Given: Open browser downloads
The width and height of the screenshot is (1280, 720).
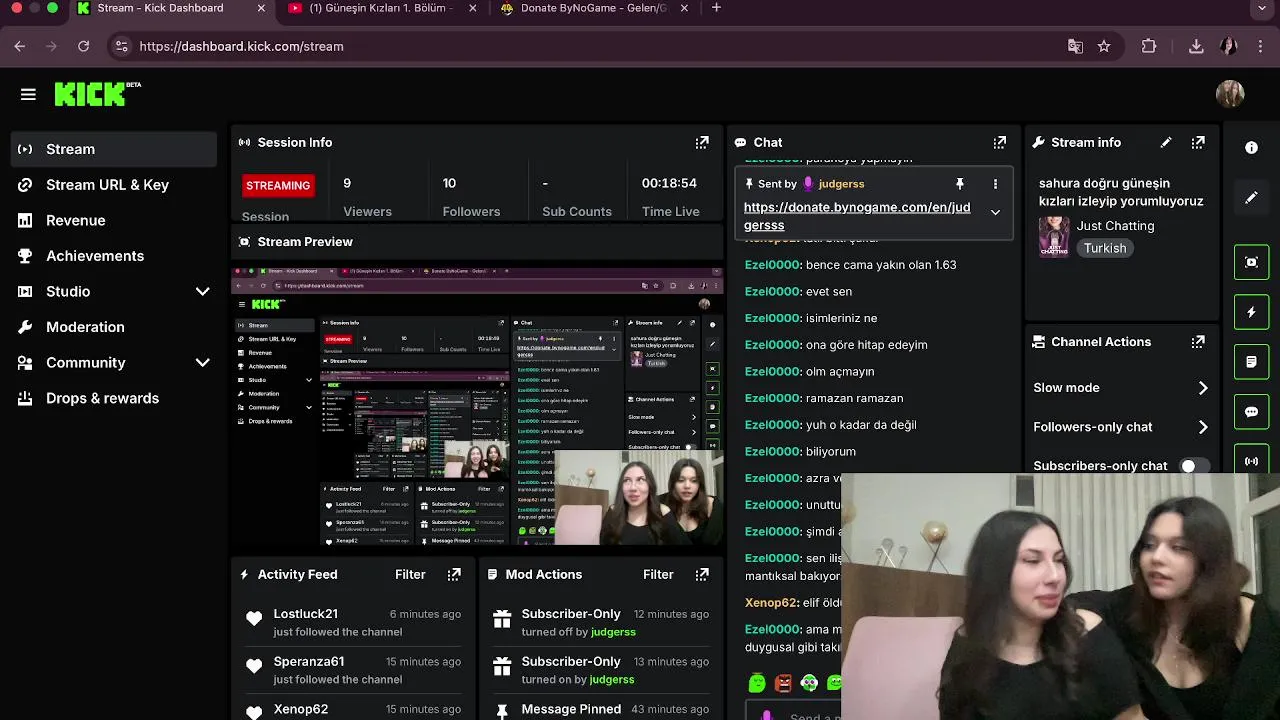Looking at the screenshot, I should point(1196,46).
